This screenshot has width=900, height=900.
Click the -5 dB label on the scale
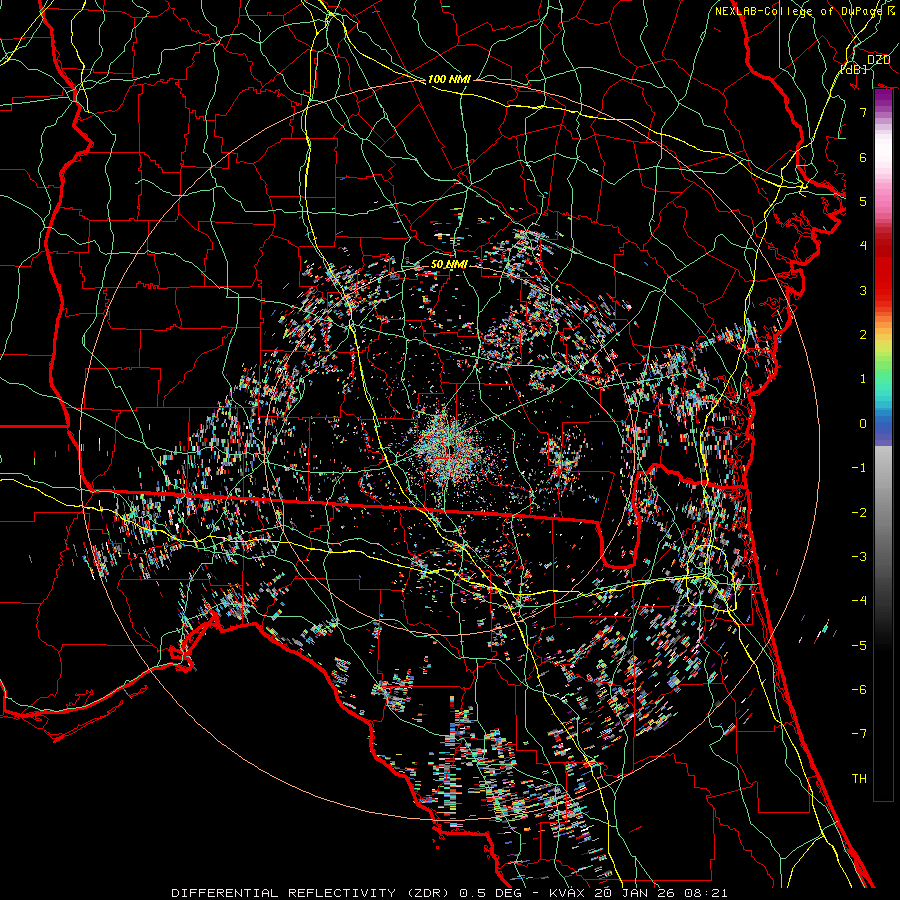pos(859,645)
